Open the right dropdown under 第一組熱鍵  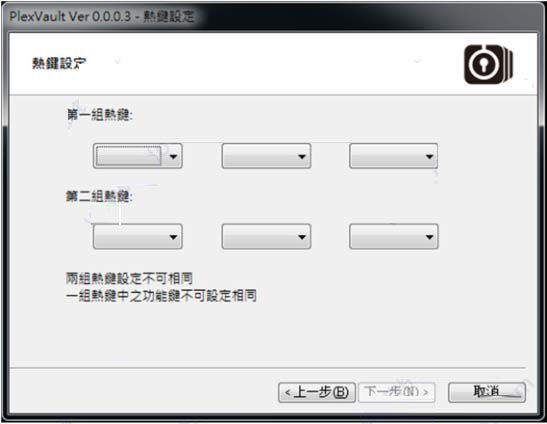tap(394, 156)
